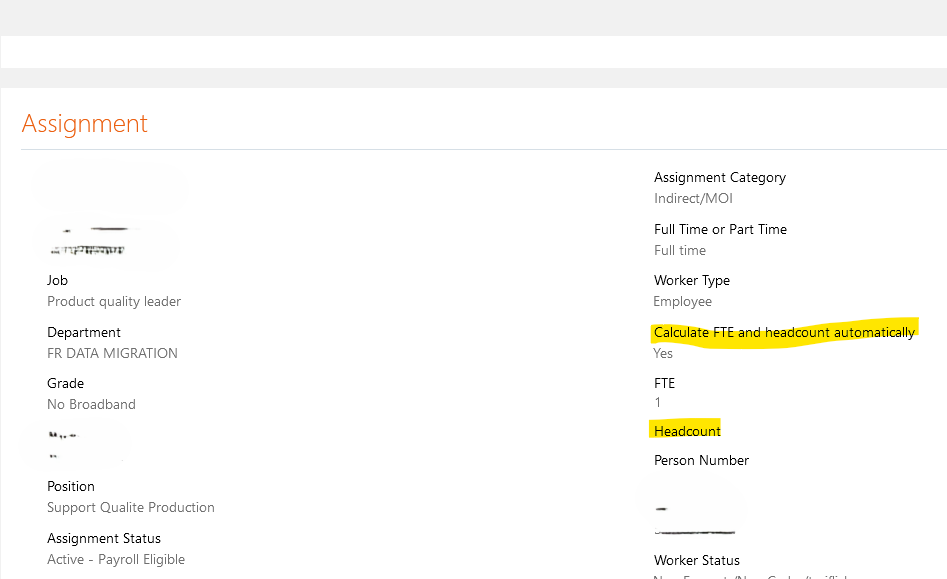The height and width of the screenshot is (579, 947).
Task: Click the Job field label
Action: pyautogui.click(x=57, y=280)
